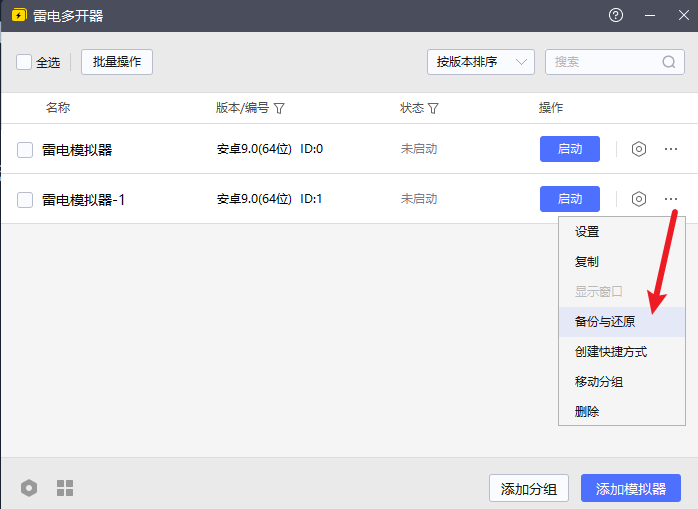The image size is (698, 509).
Task: Open settings hexagon icon for 雷电模拟器 row
Action: click(x=639, y=149)
